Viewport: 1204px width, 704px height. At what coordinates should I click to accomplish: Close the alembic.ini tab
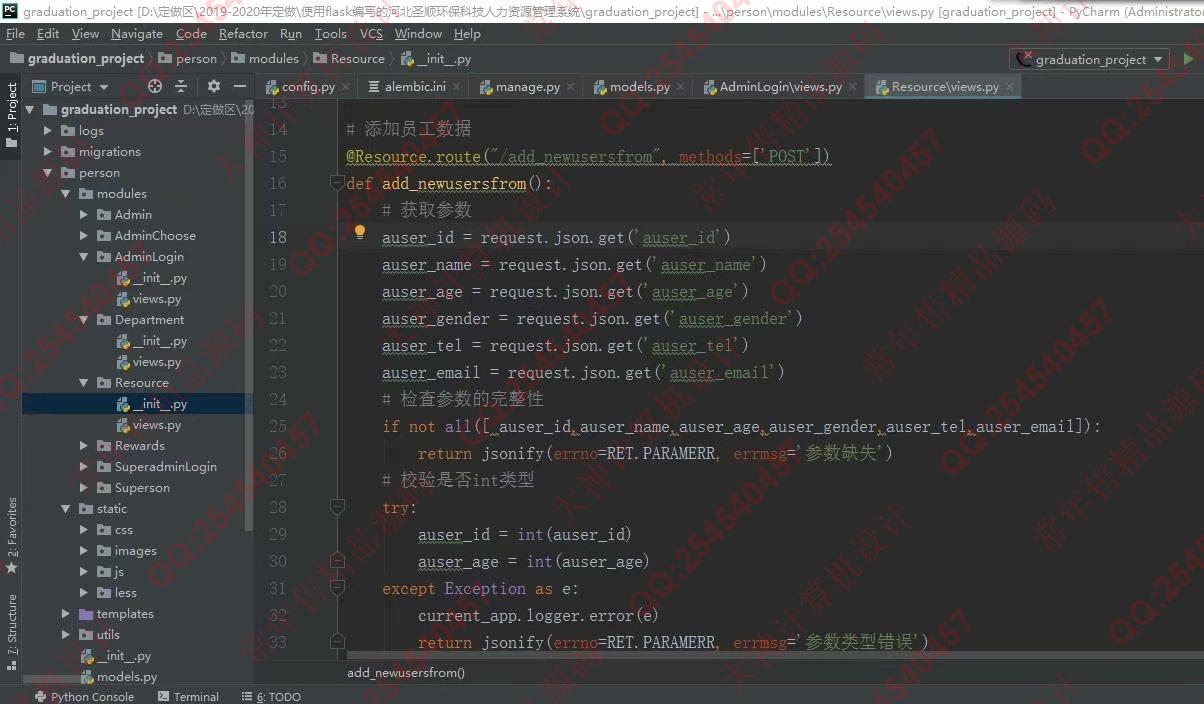(457, 87)
